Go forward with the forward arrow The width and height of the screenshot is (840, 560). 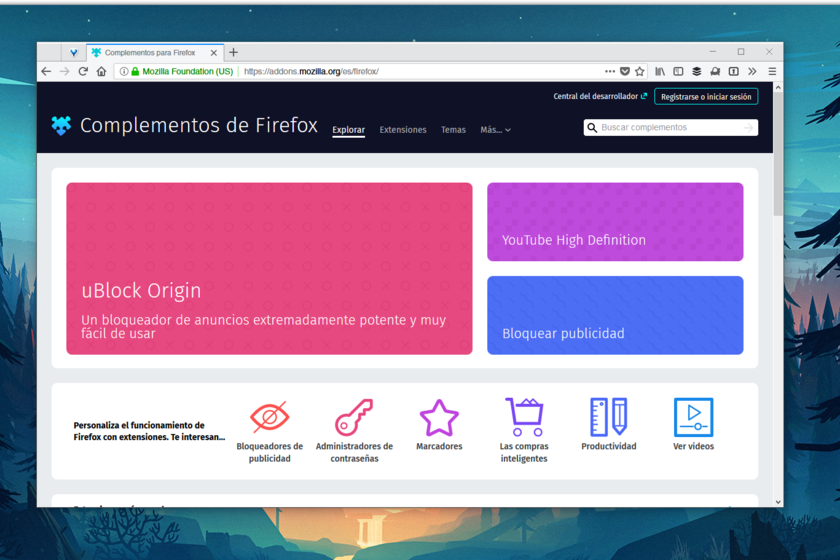(64, 71)
